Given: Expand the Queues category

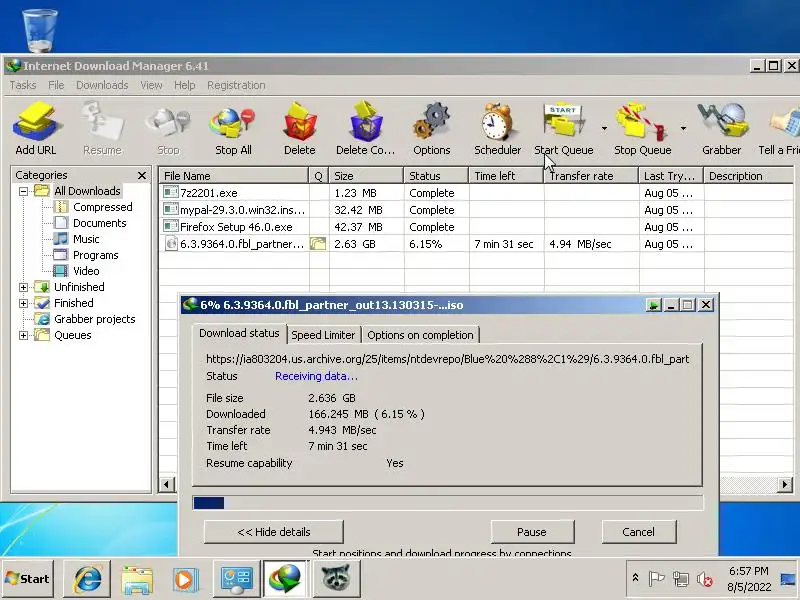Looking at the screenshot, I should point(23,335).
